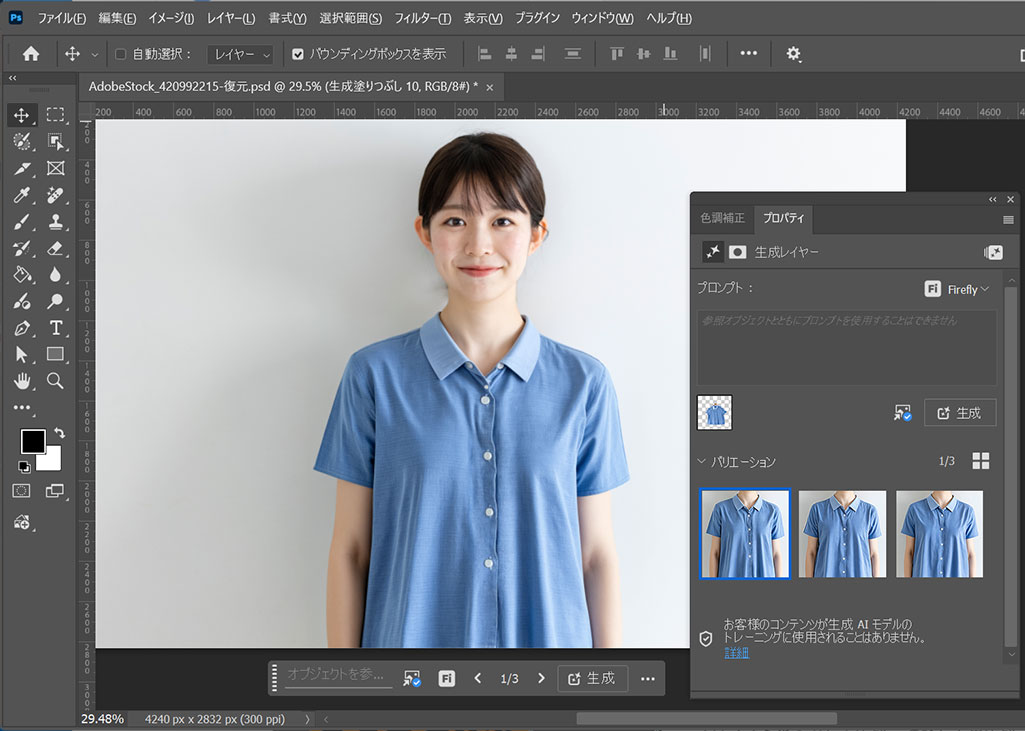Viewport: 1025px width, 731px height.
Task: Select the Eraser tool
Action: [55, 248]
